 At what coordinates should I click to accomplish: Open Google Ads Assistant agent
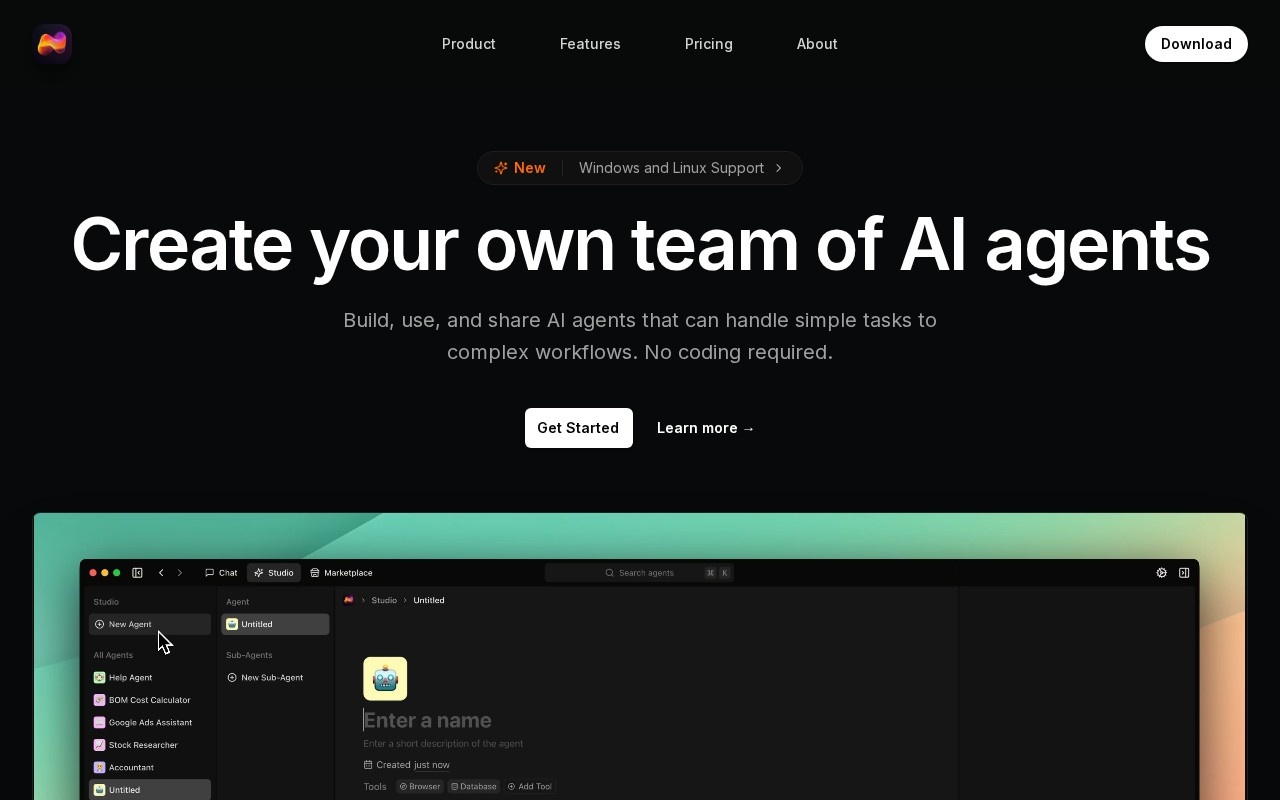[150, 723]
